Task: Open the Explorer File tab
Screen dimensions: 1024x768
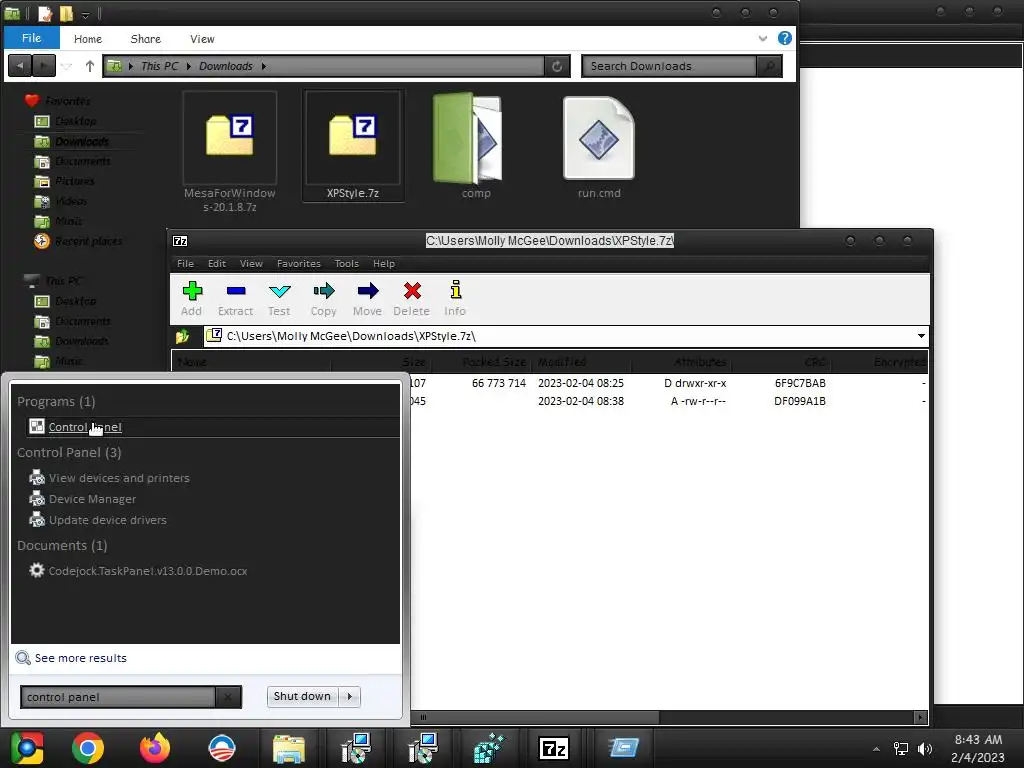Action: [x=31, y=38]
